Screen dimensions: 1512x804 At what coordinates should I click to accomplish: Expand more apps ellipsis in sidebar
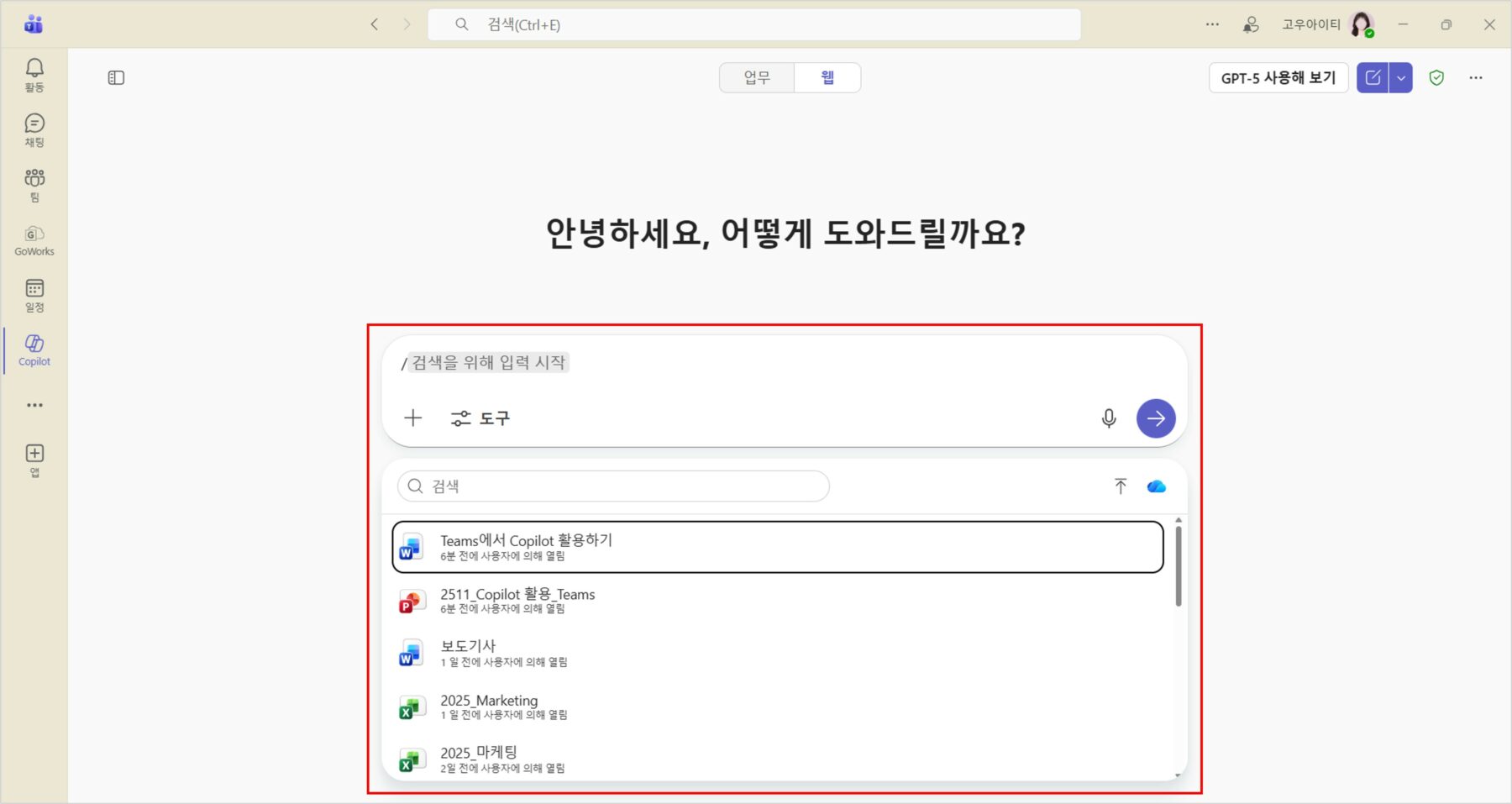(x=34, y=405)
